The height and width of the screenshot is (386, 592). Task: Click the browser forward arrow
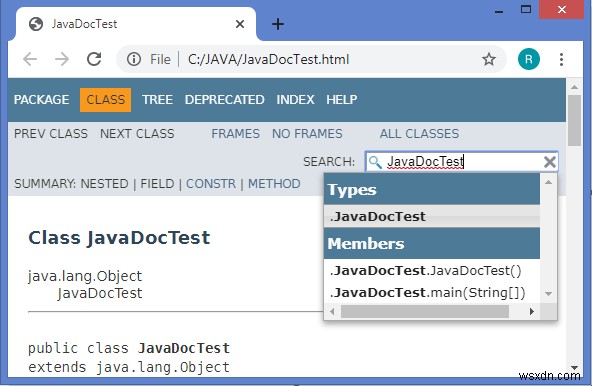pyautogui.click(x=62, y=59)
